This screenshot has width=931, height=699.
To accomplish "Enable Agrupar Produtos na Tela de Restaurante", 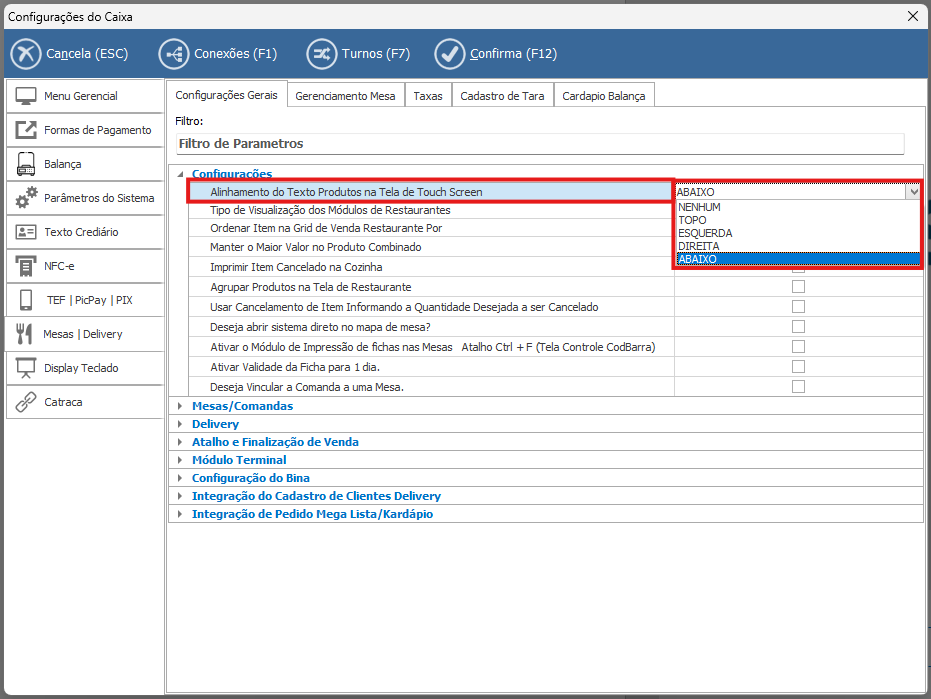I will 798,287.
